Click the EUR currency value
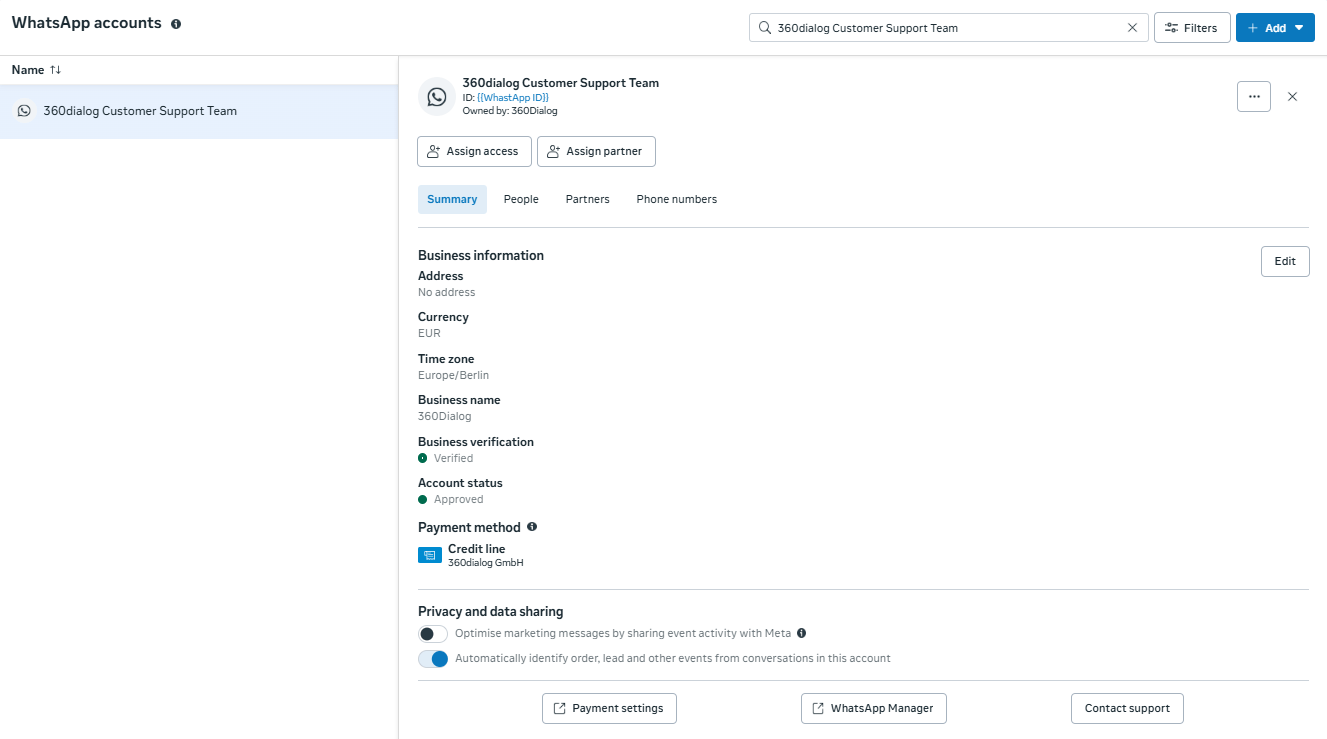1327x739 pixels. coord(429,333)
